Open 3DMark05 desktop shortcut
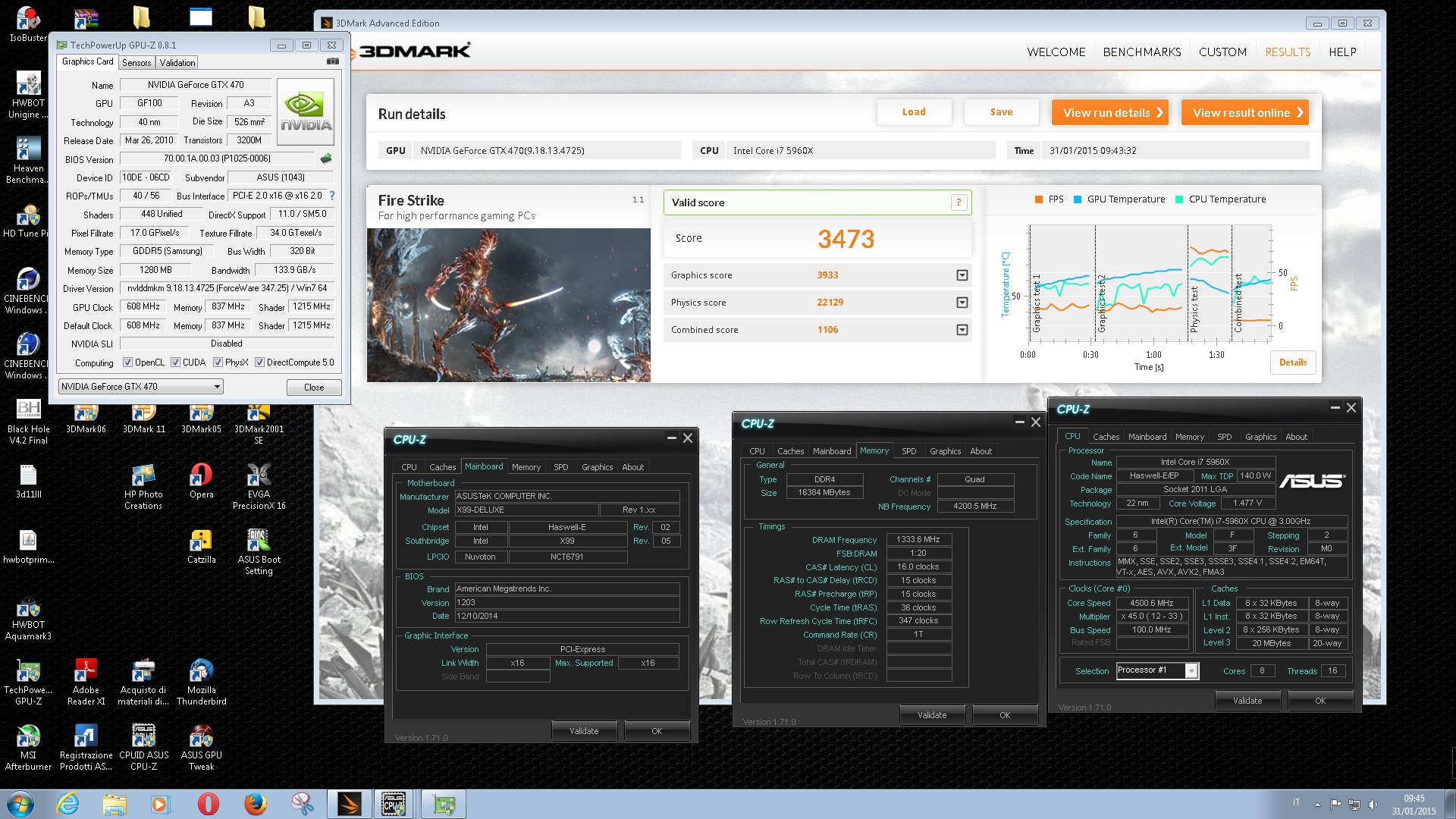 (x=201, y=418)
